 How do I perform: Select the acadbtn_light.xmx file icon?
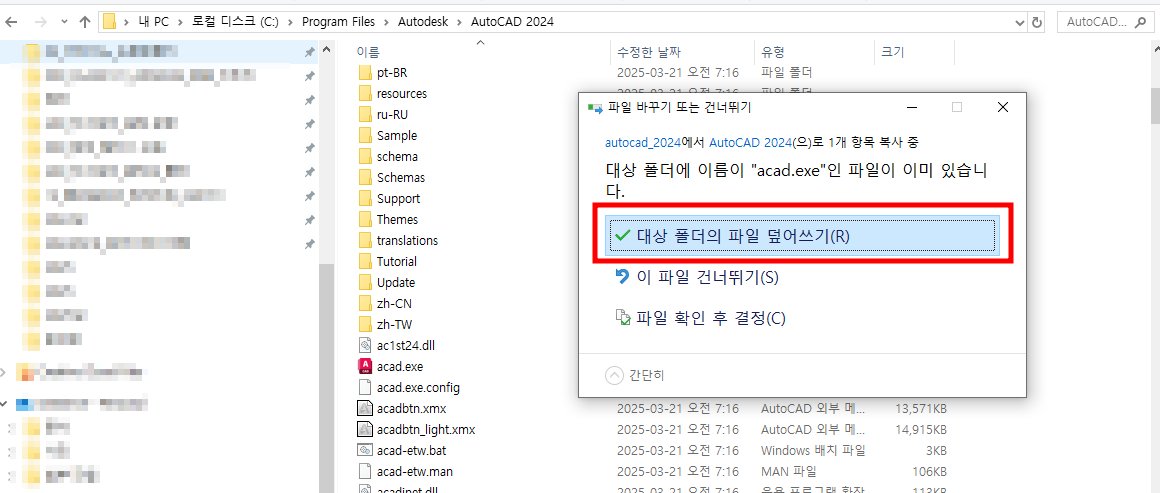tap(365, 429)
